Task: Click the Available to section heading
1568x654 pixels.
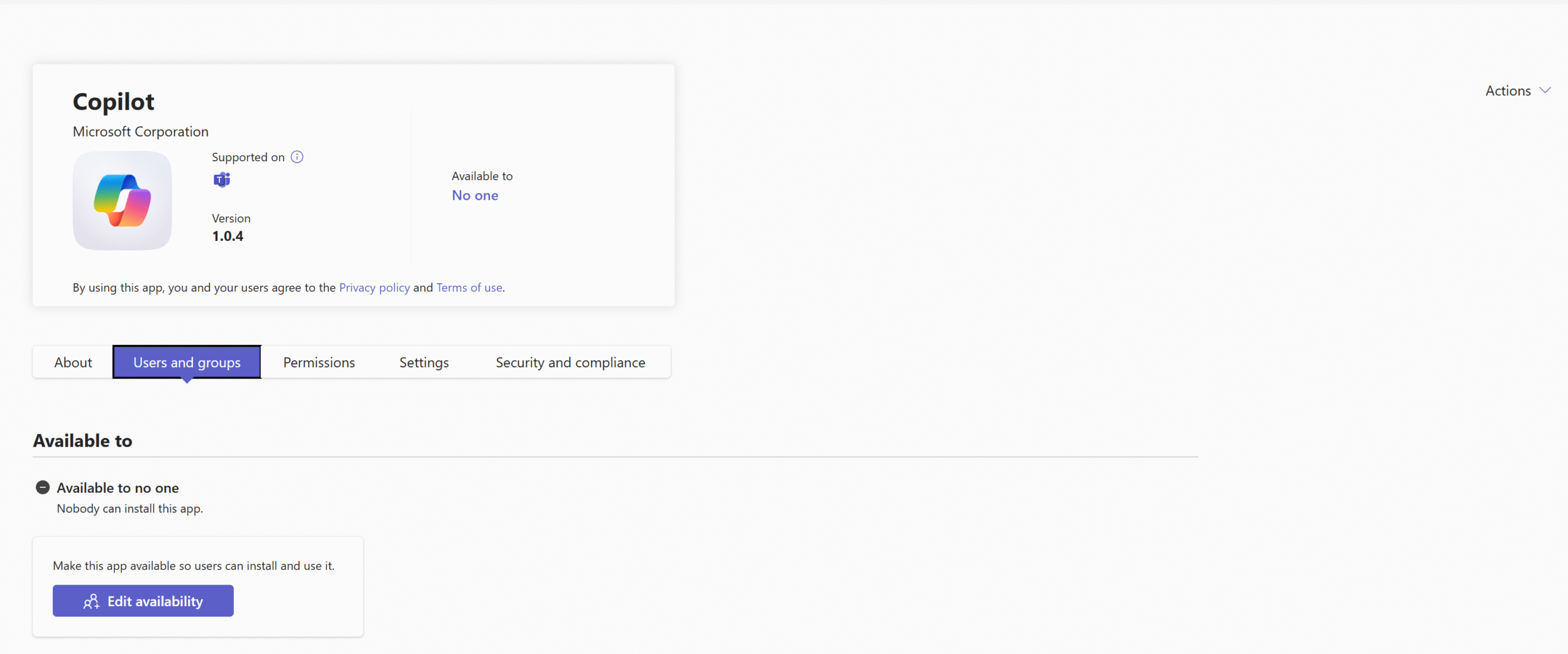Action: click(83, 441)
